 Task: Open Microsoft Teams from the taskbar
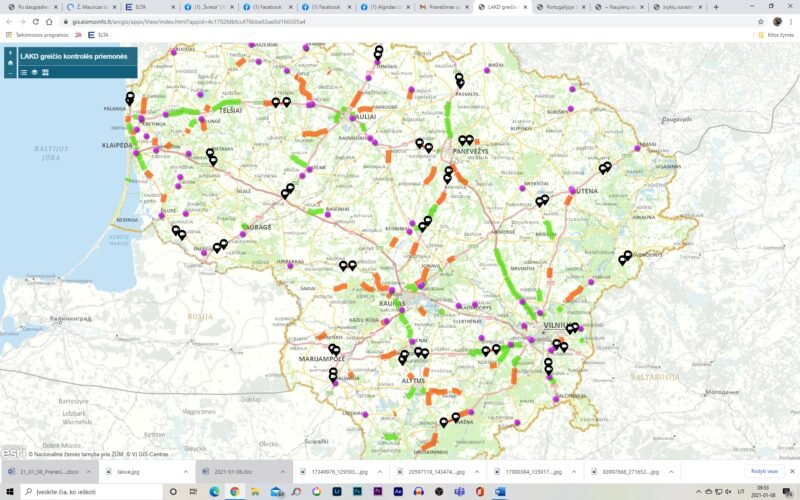pos(459,492)
